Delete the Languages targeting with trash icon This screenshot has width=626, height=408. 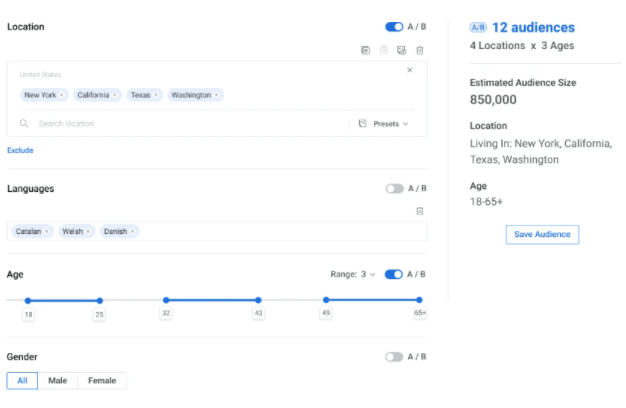pos(420,211)
